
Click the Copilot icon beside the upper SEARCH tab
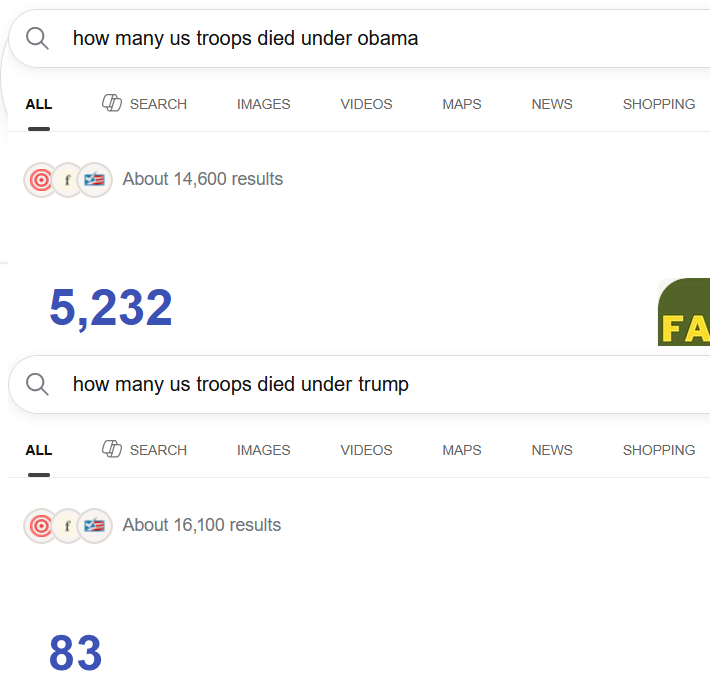(111, 103)
